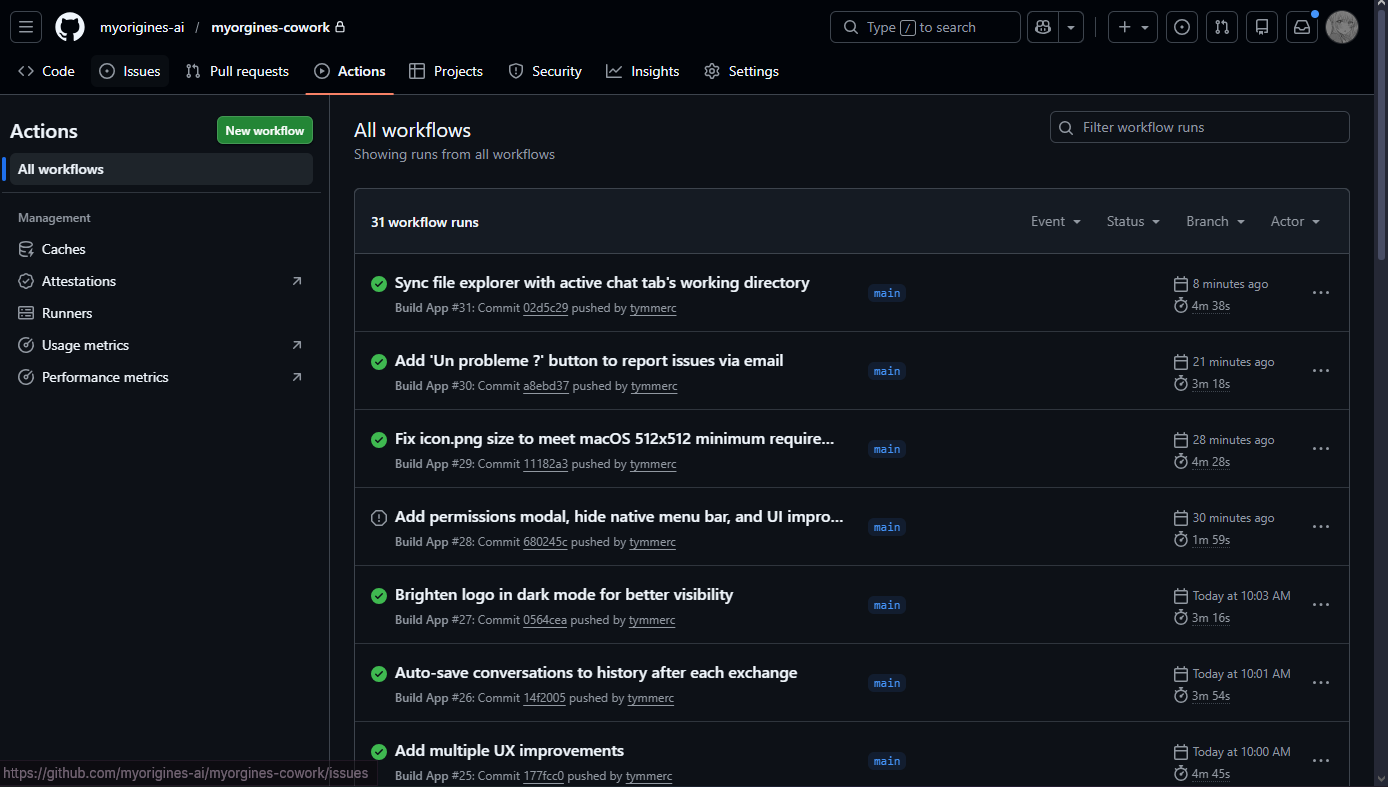The height and width of the screenshot is (787, 1388).
Task: Open run 'Sync file explorer with active chat tab's working directory'
Action: click(602, 283)
